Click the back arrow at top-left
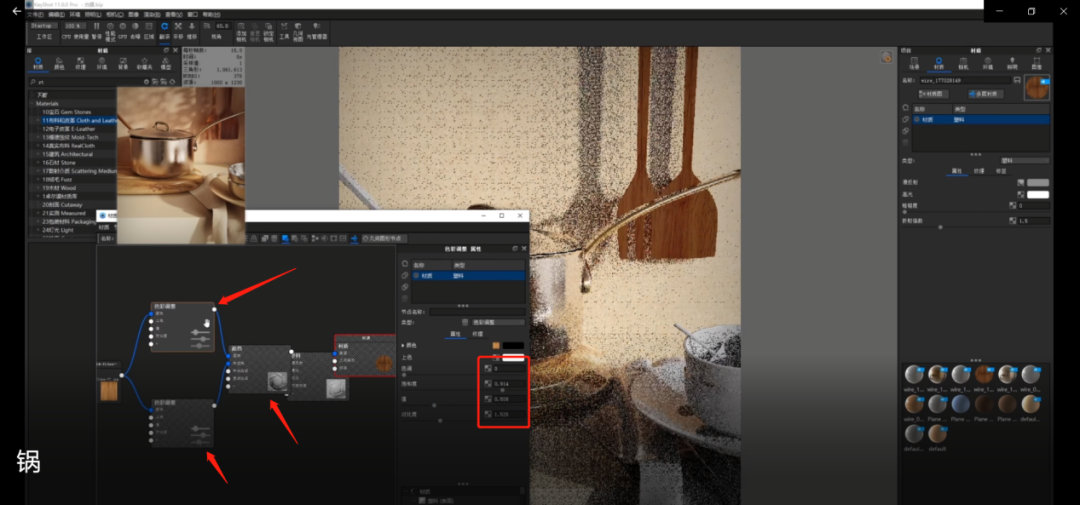 (x=16, y=11)
